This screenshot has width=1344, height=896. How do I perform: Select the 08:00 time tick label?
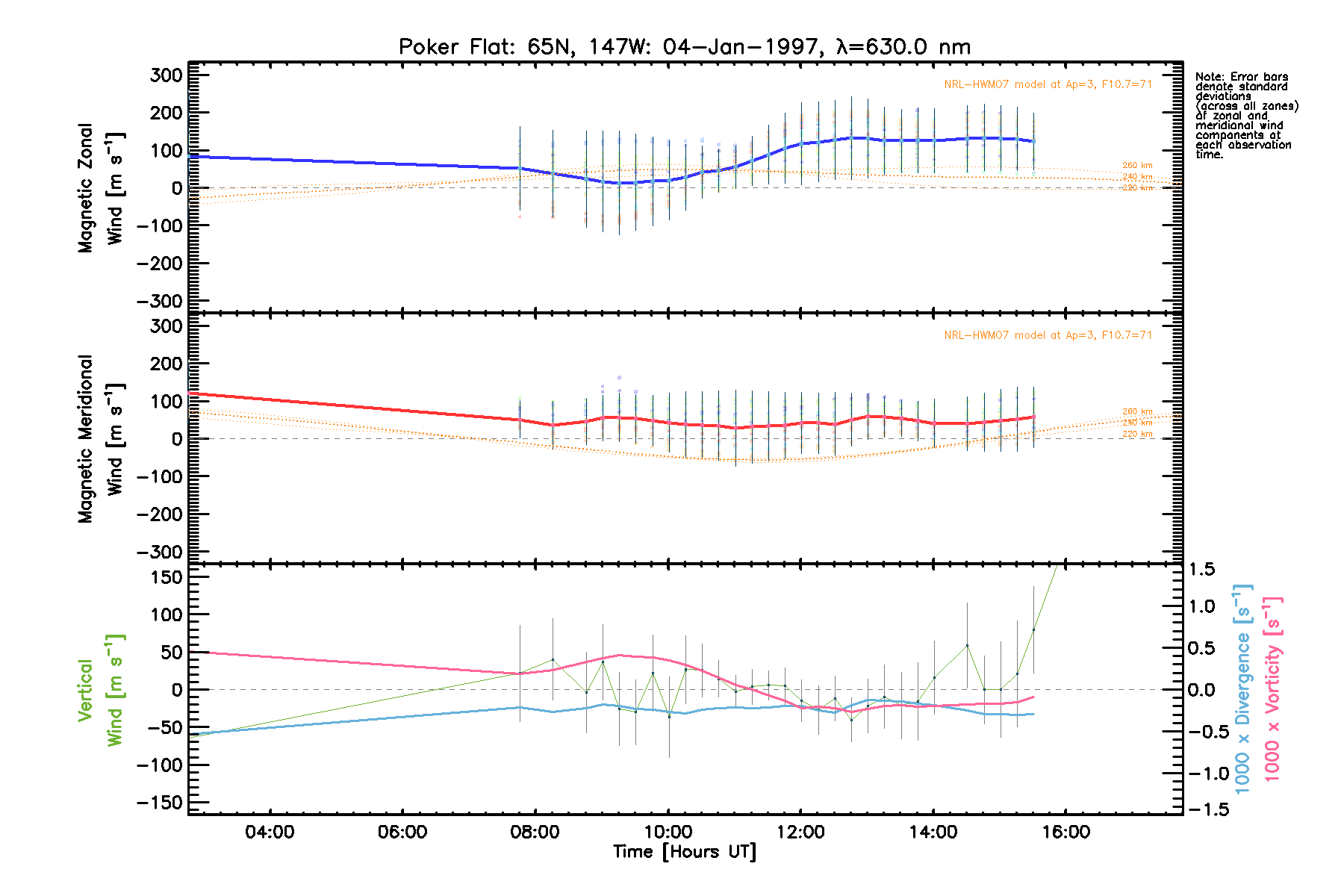(535, 833)
